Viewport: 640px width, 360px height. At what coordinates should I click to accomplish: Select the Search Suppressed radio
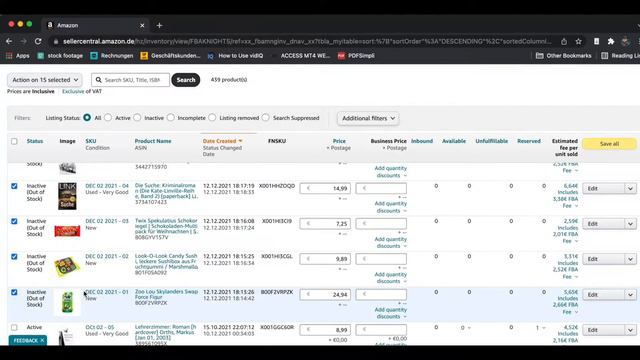[266, 118]
